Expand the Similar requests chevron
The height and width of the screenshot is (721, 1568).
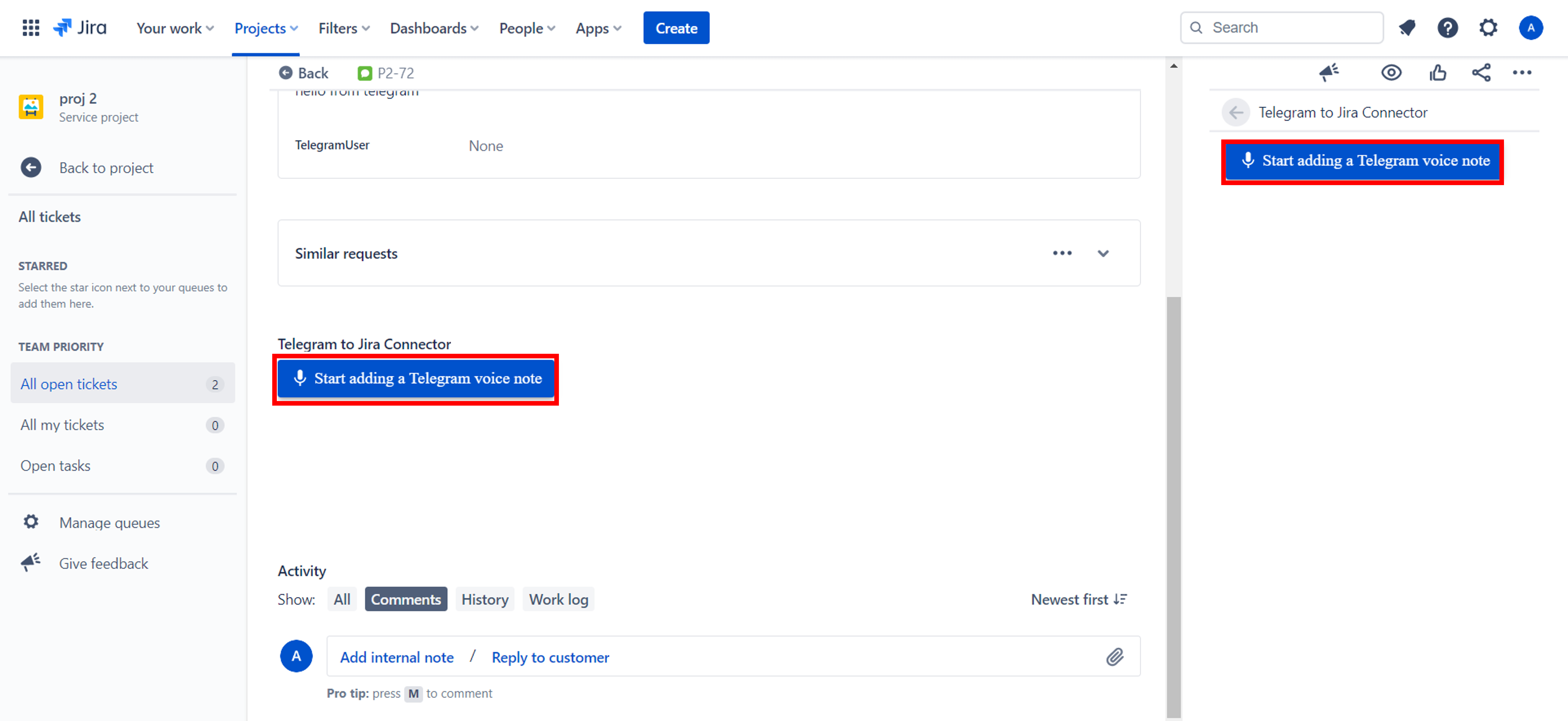(1103, 254)
